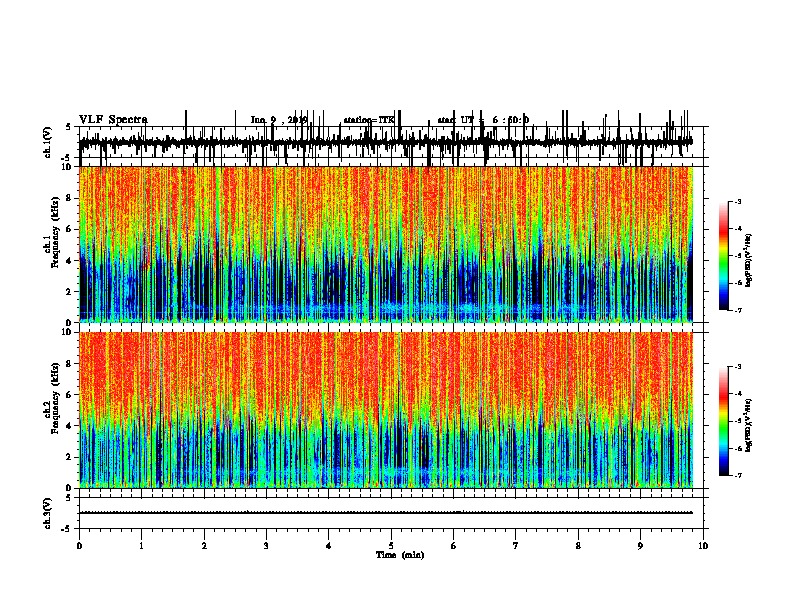
Task: Click the "station=ITK" header label
Action: pos(369,120)
